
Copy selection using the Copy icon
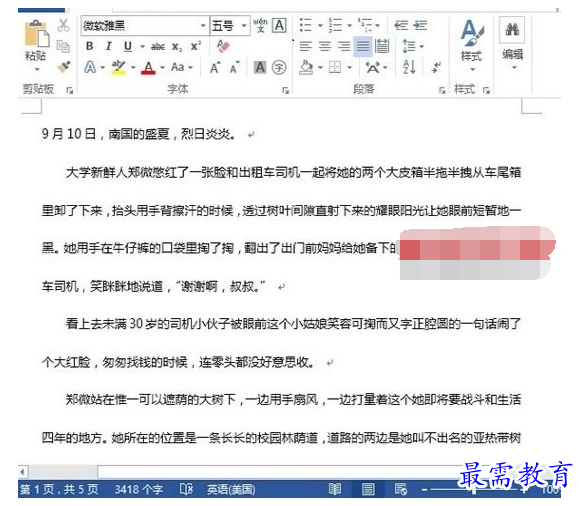63,46
